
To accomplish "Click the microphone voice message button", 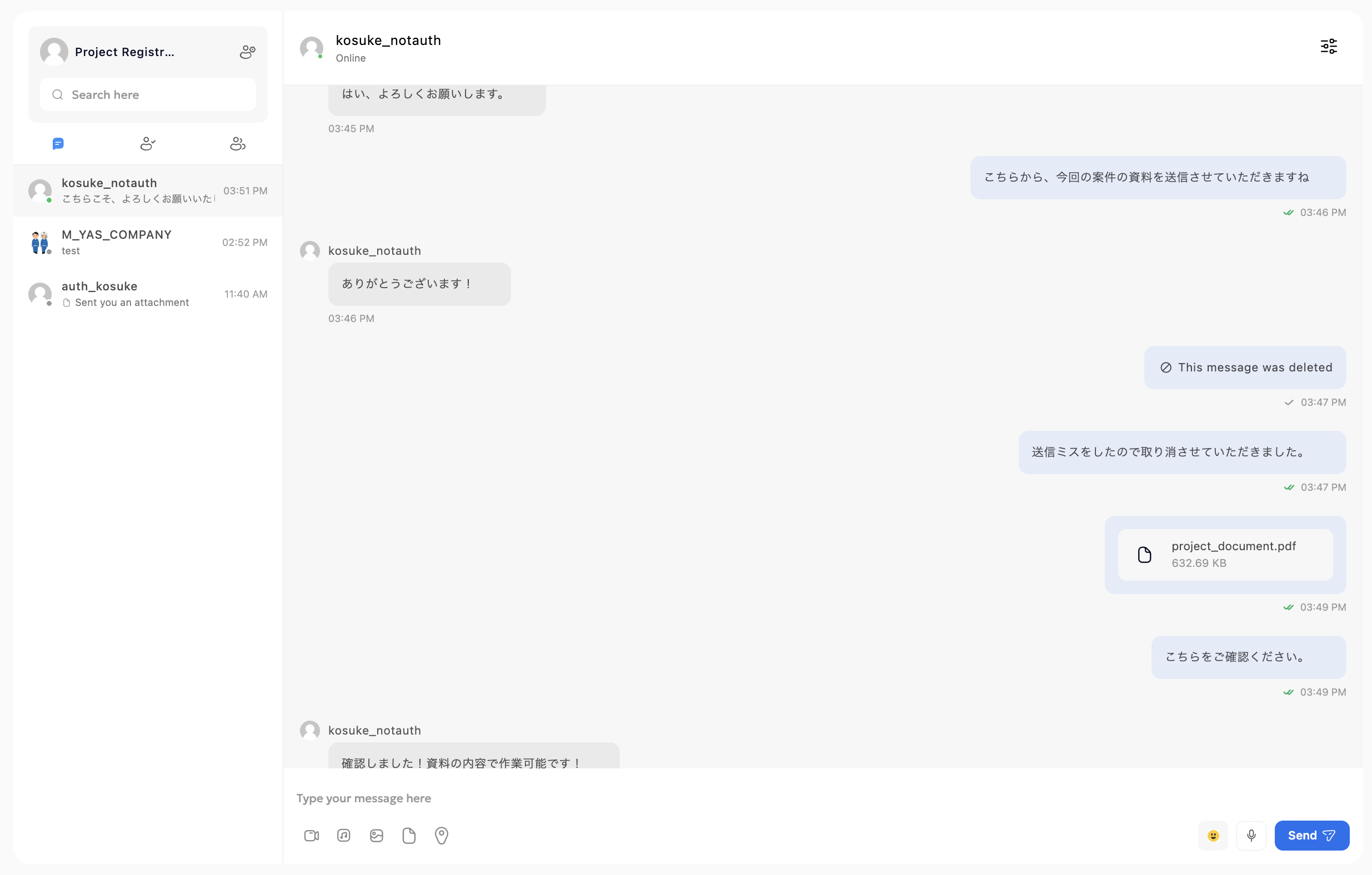I will tap(1251, 835).
